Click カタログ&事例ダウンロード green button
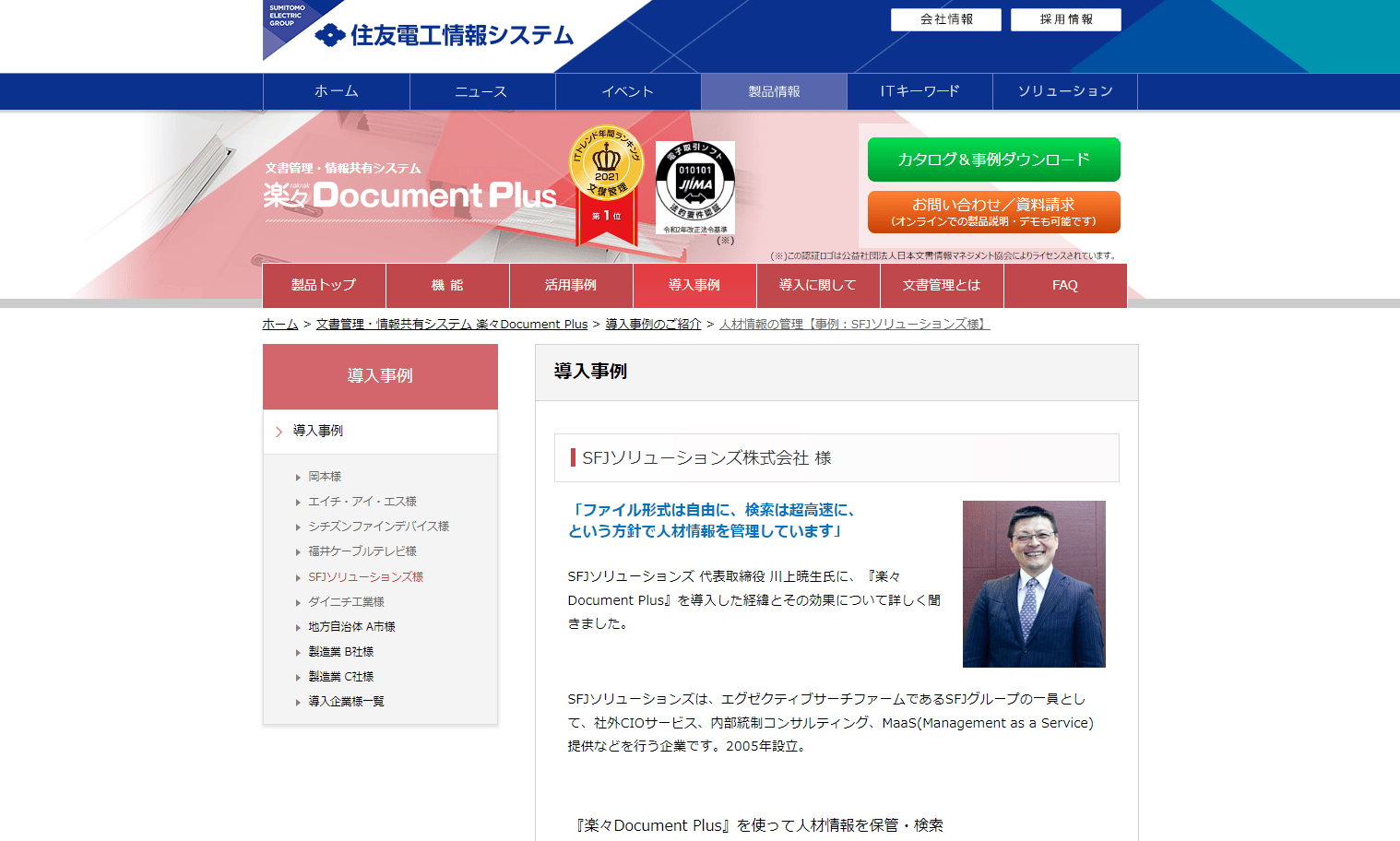The width and height of the screenshot is (1400, 841). point(994,160)
